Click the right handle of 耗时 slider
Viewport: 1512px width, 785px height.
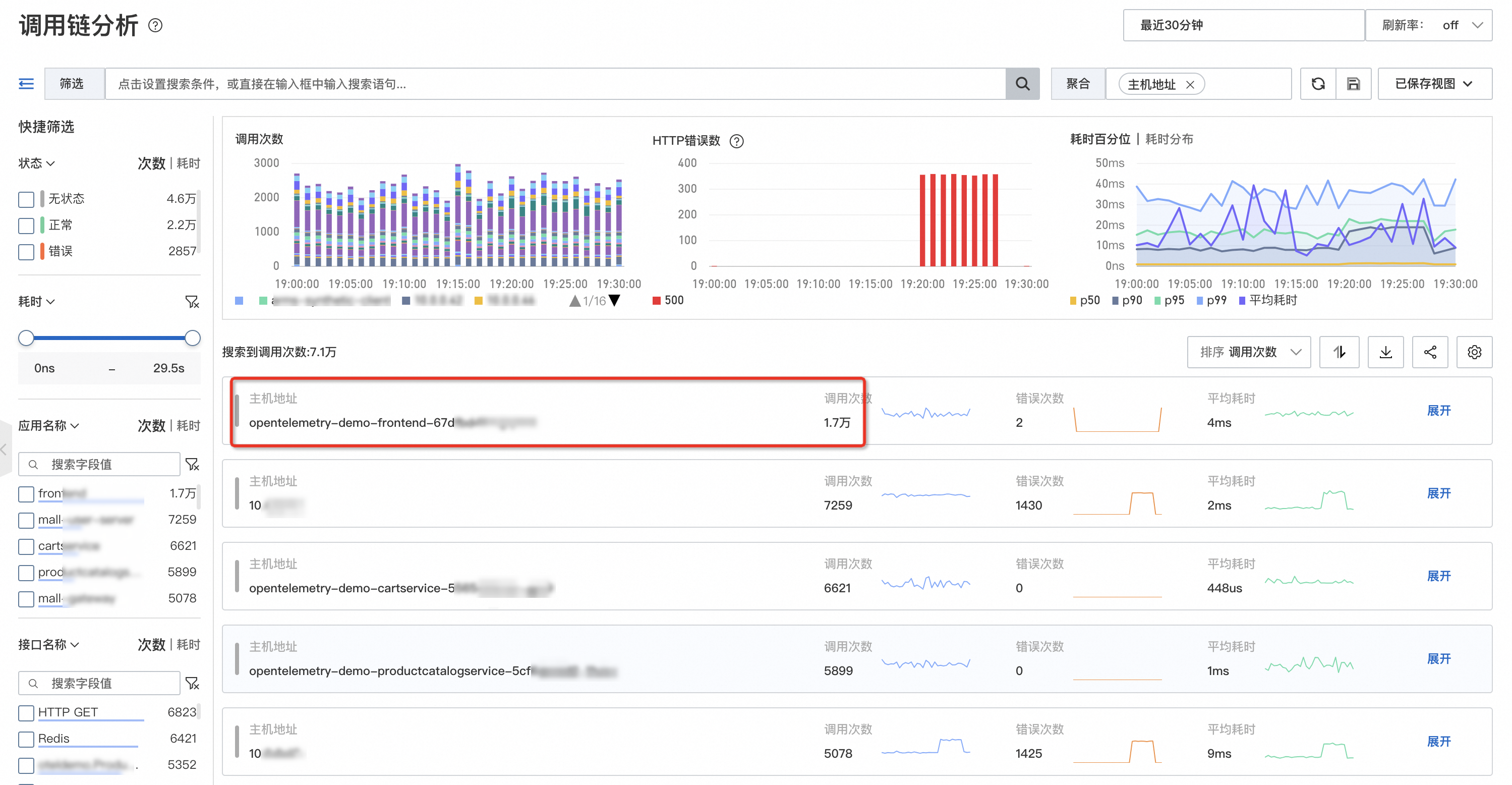click(193, 338)
